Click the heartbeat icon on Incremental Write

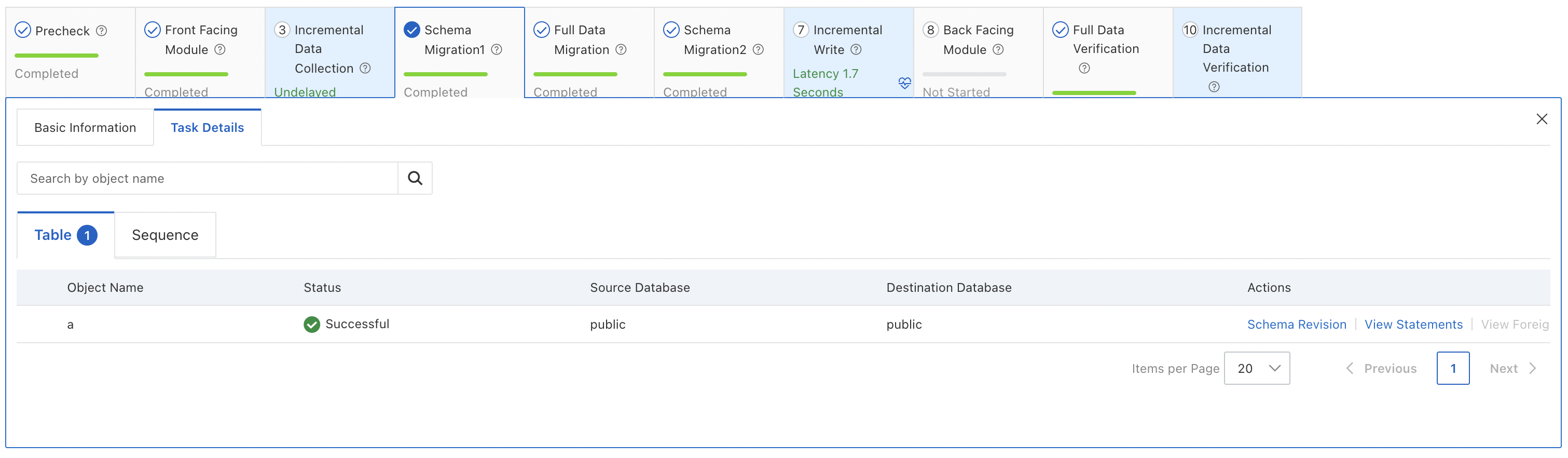904,83
